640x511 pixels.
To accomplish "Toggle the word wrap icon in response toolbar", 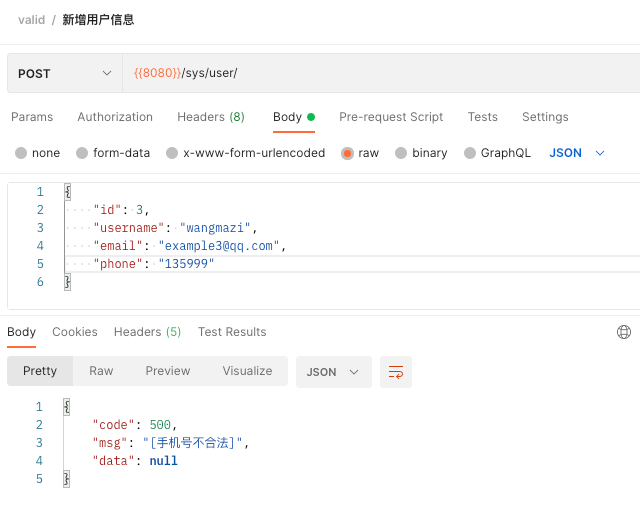I will pyautogui.click(x=396, y=372).
